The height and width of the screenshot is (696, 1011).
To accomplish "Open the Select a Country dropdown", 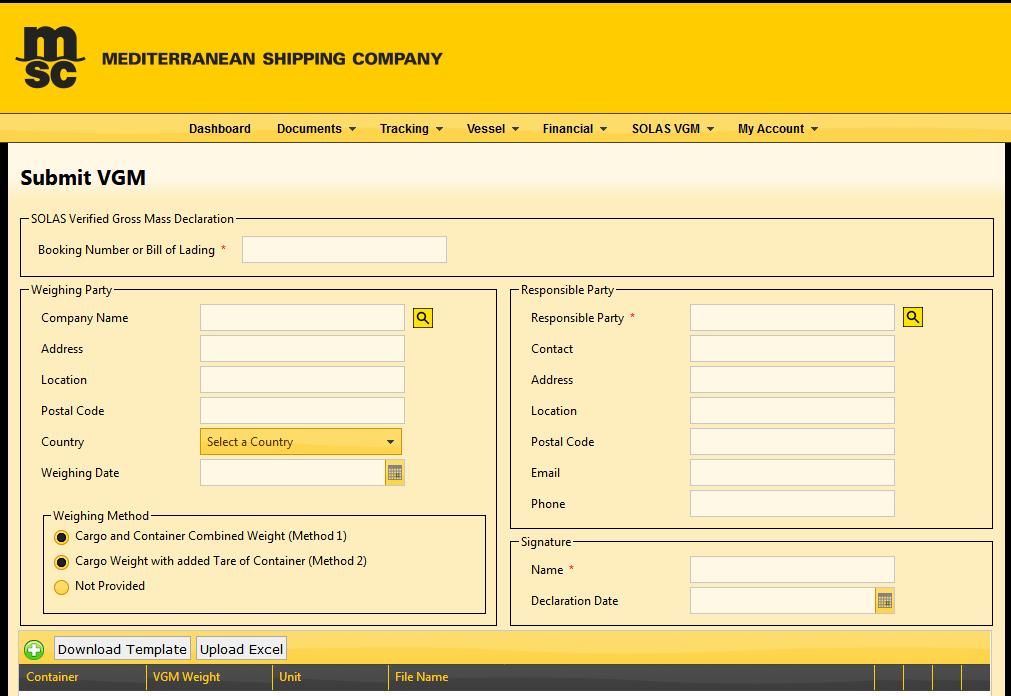I will 300,442.
